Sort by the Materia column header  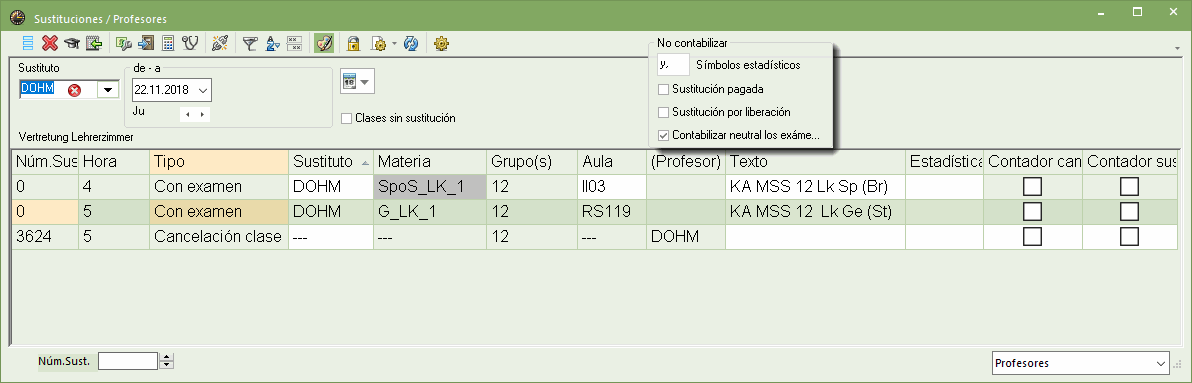[x=430, y=162]
